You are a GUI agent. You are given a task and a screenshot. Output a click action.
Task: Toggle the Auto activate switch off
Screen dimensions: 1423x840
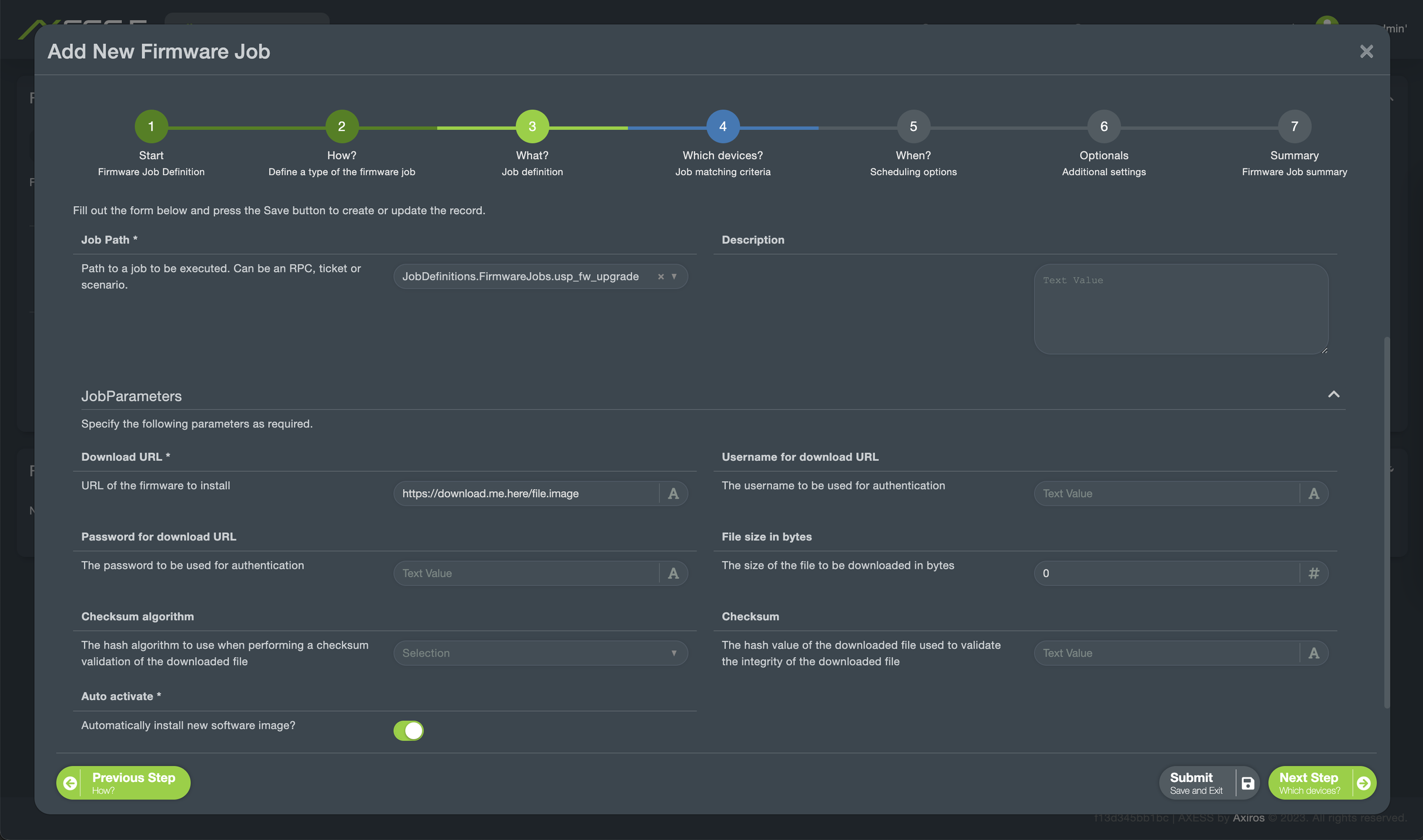(x=408, y=730)
